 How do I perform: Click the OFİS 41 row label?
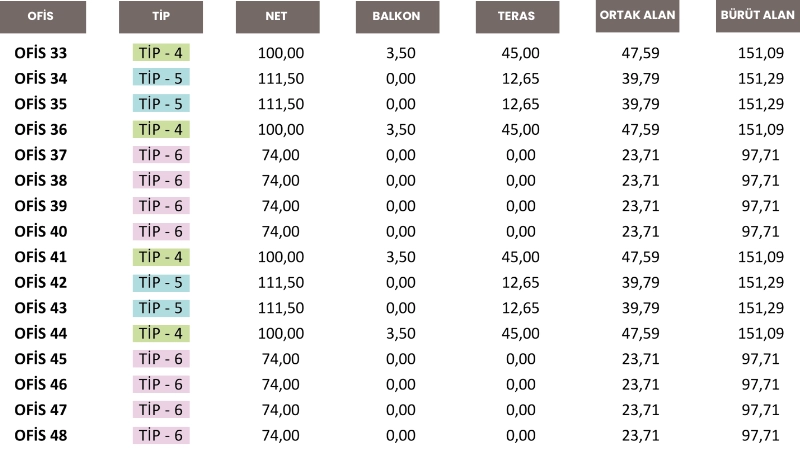(41, 257)
